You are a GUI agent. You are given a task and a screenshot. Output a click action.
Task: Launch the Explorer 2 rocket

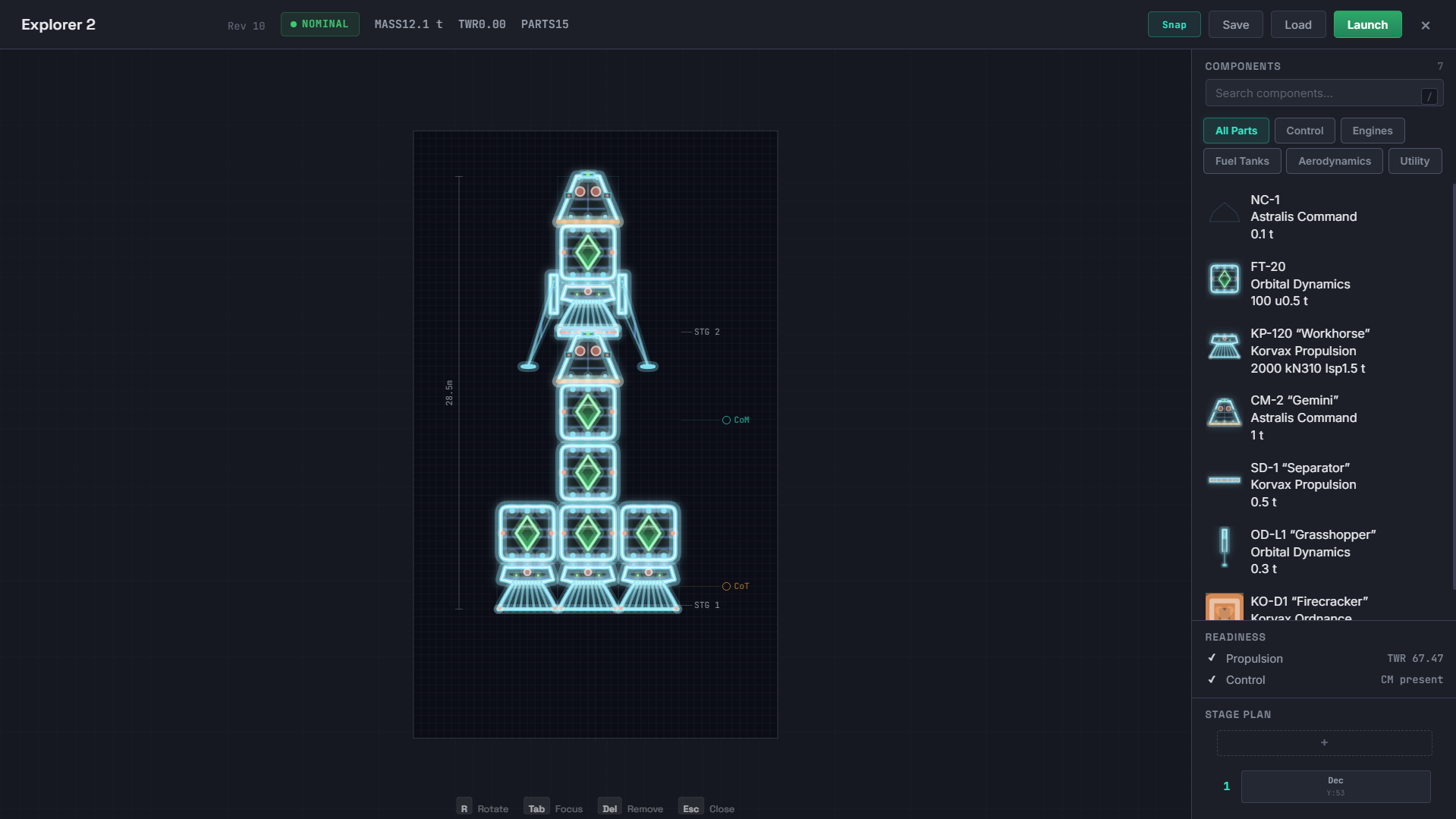click(x=1367, y=24)
